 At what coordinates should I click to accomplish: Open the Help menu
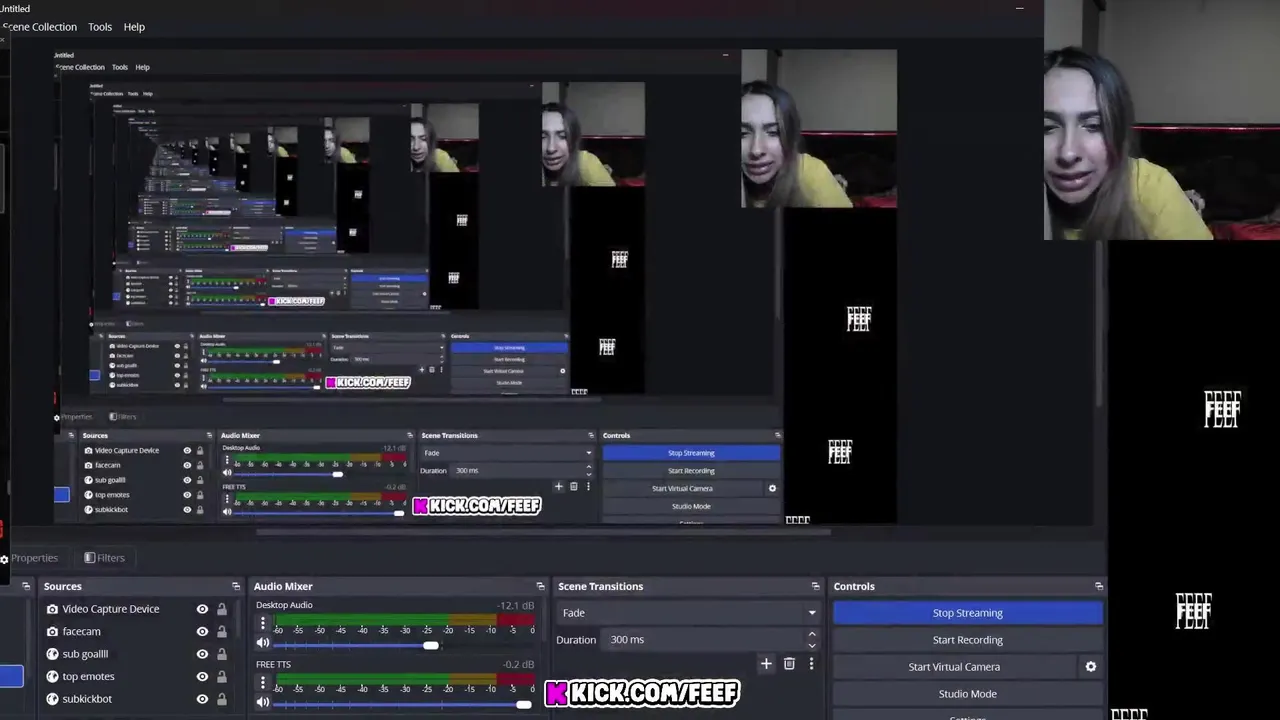[134, 27]
